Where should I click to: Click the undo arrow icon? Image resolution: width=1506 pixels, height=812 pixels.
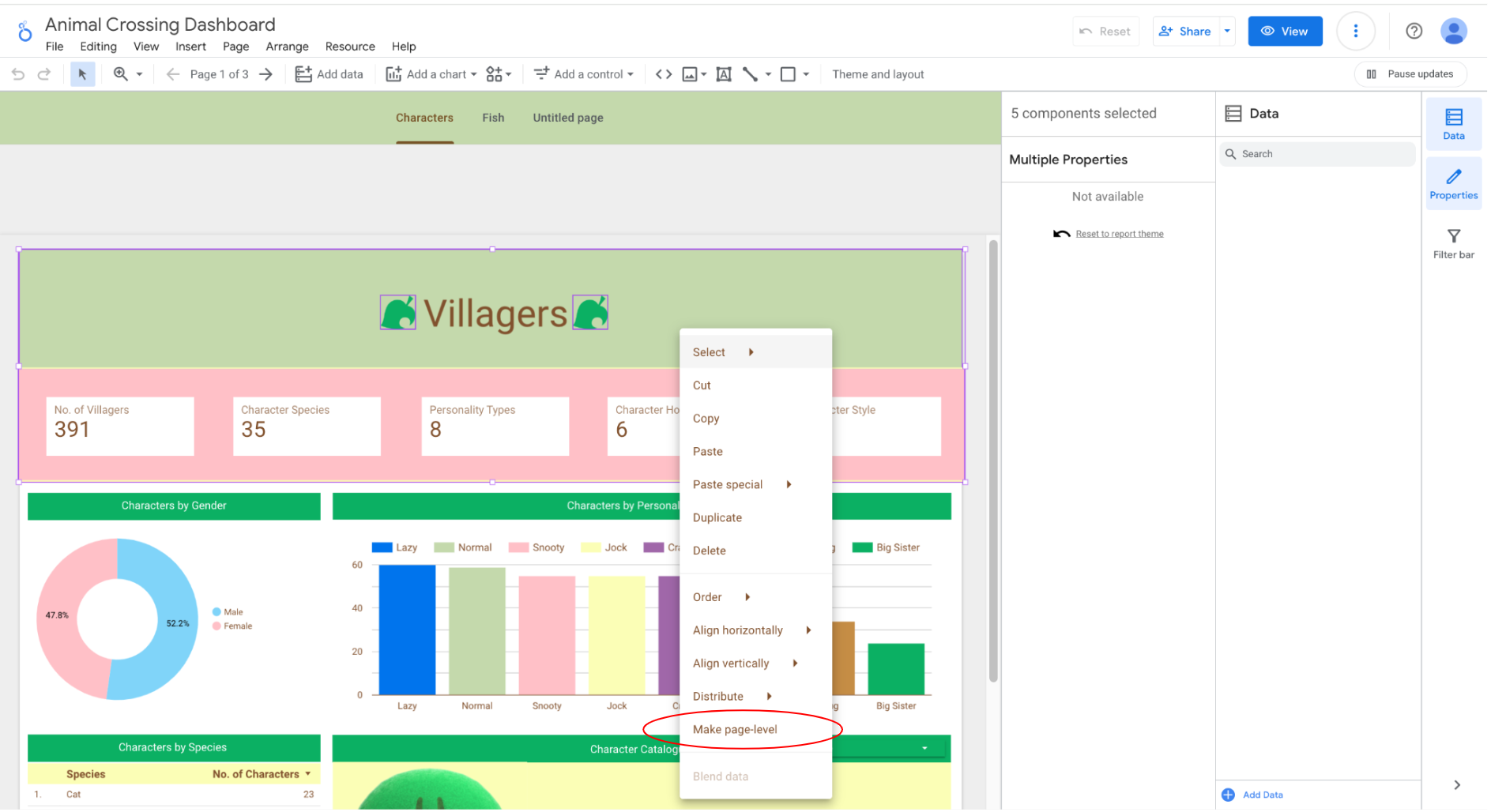18,74
